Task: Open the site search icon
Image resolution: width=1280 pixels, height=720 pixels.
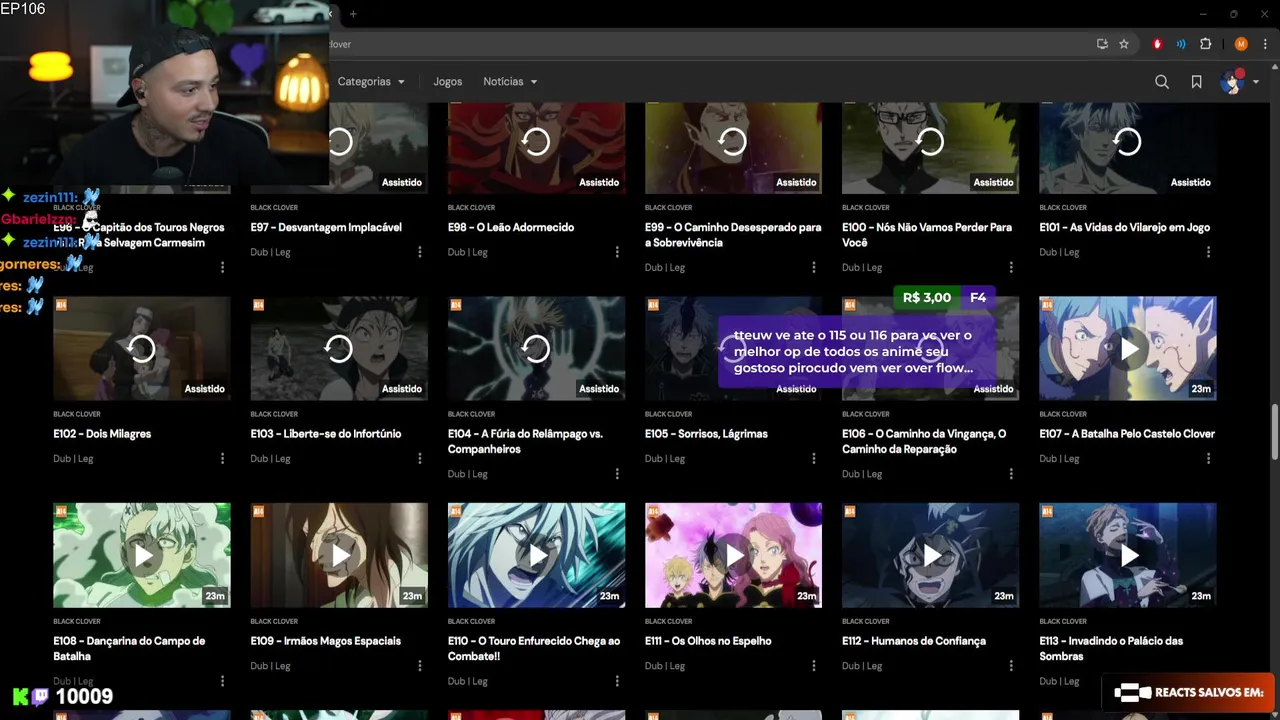Action: tap(1162, 82)
